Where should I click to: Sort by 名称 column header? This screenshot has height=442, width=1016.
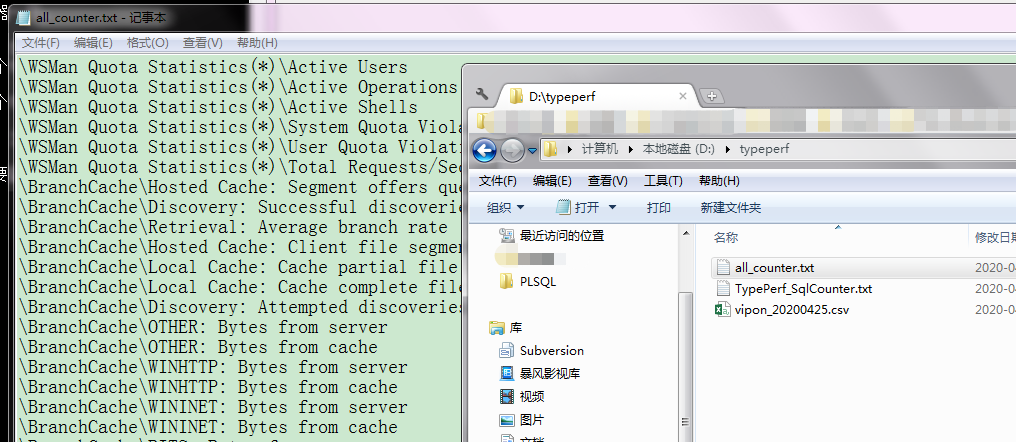(726, 237)
